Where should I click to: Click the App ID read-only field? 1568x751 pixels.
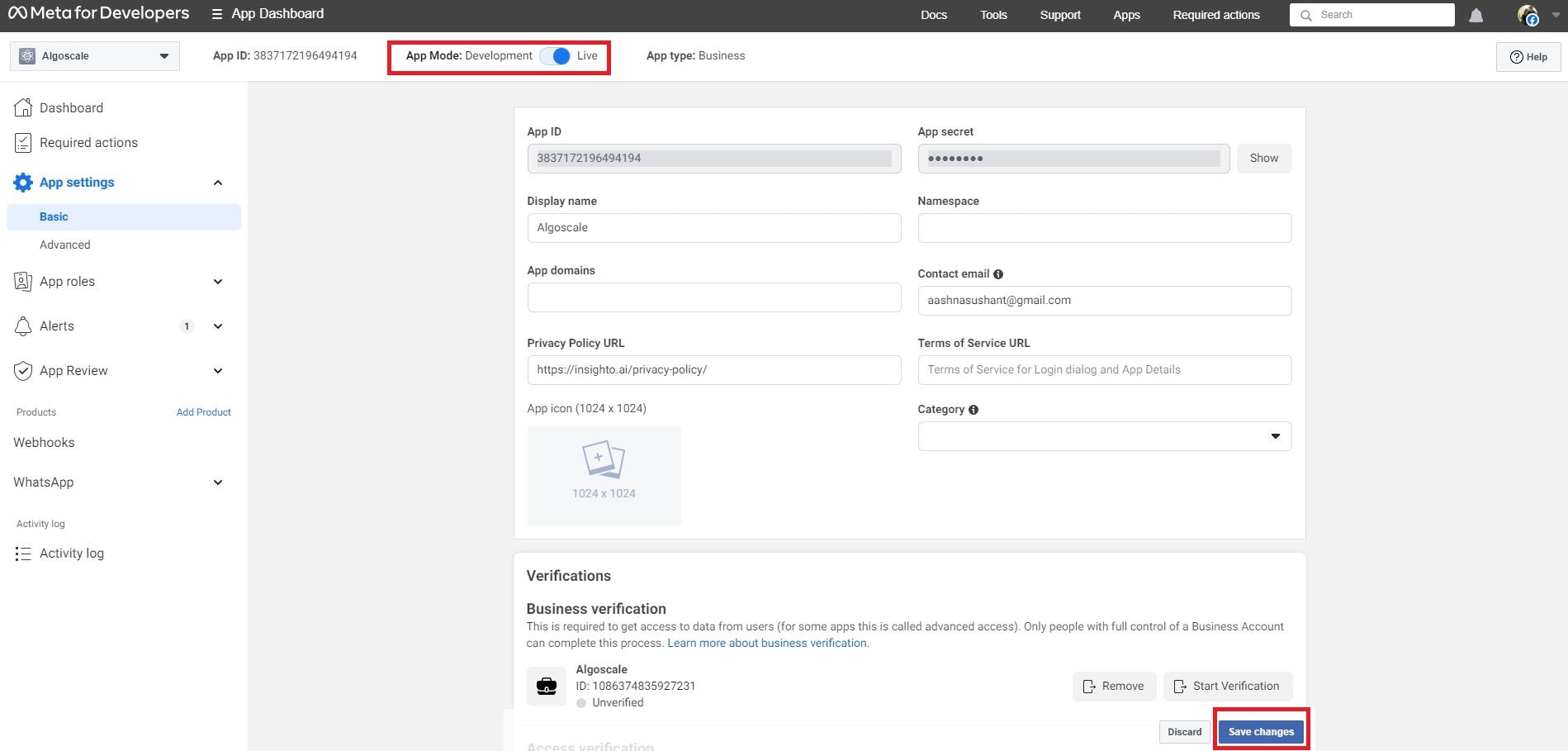(x=714, y=159)
